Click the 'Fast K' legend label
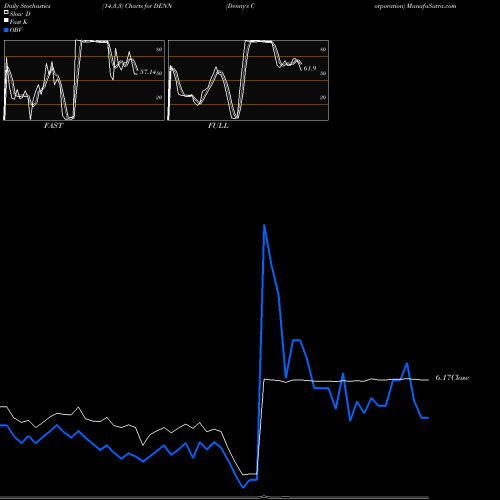Image resolution: width=500 pixels, height=500 pixels. coord(19,22)
